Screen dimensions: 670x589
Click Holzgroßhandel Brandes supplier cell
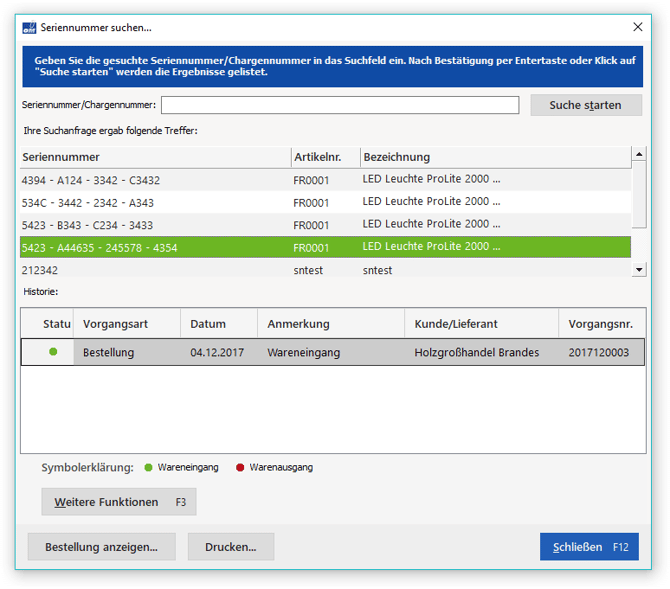pos(477,353)
